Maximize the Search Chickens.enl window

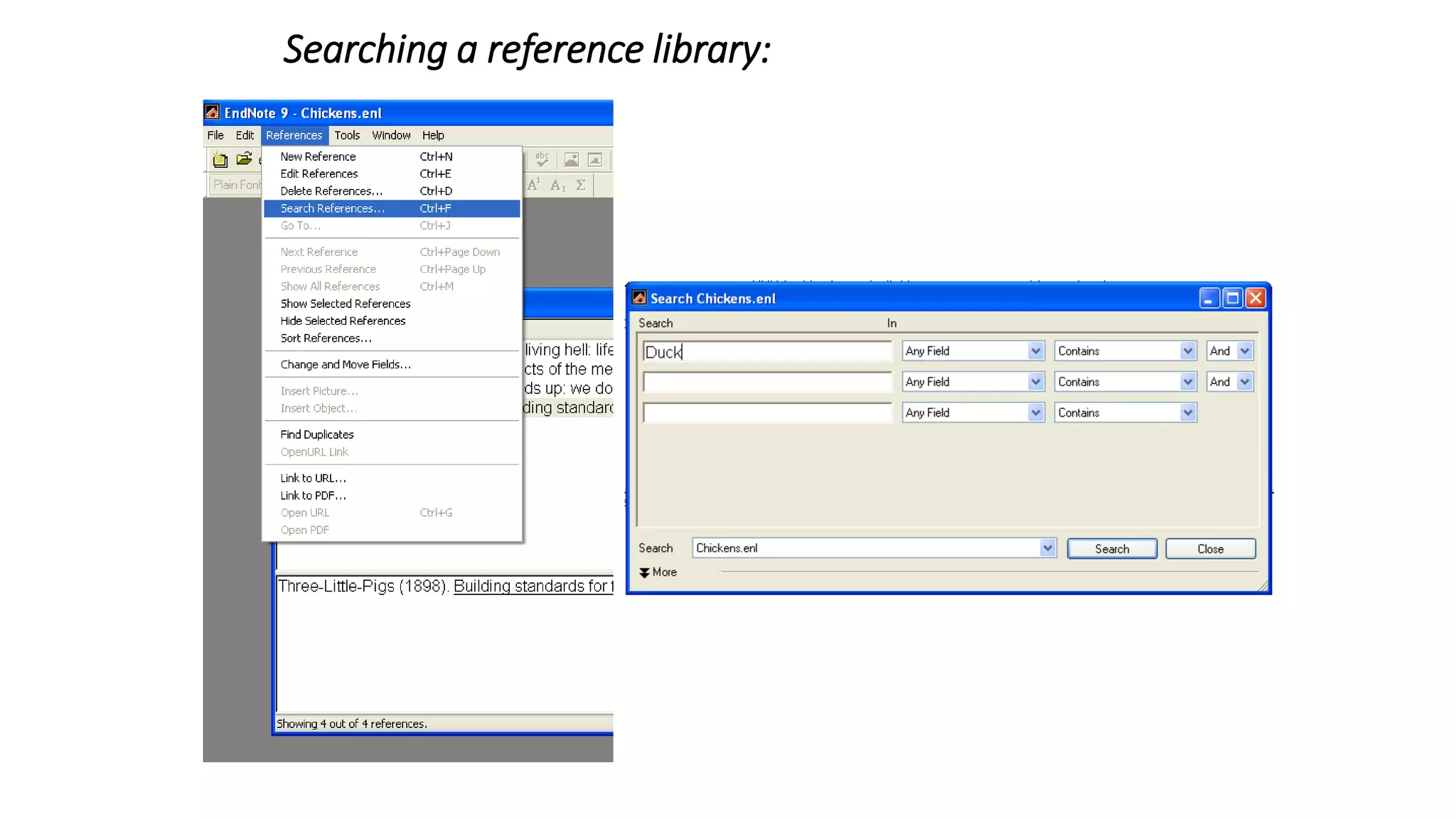1233,298
